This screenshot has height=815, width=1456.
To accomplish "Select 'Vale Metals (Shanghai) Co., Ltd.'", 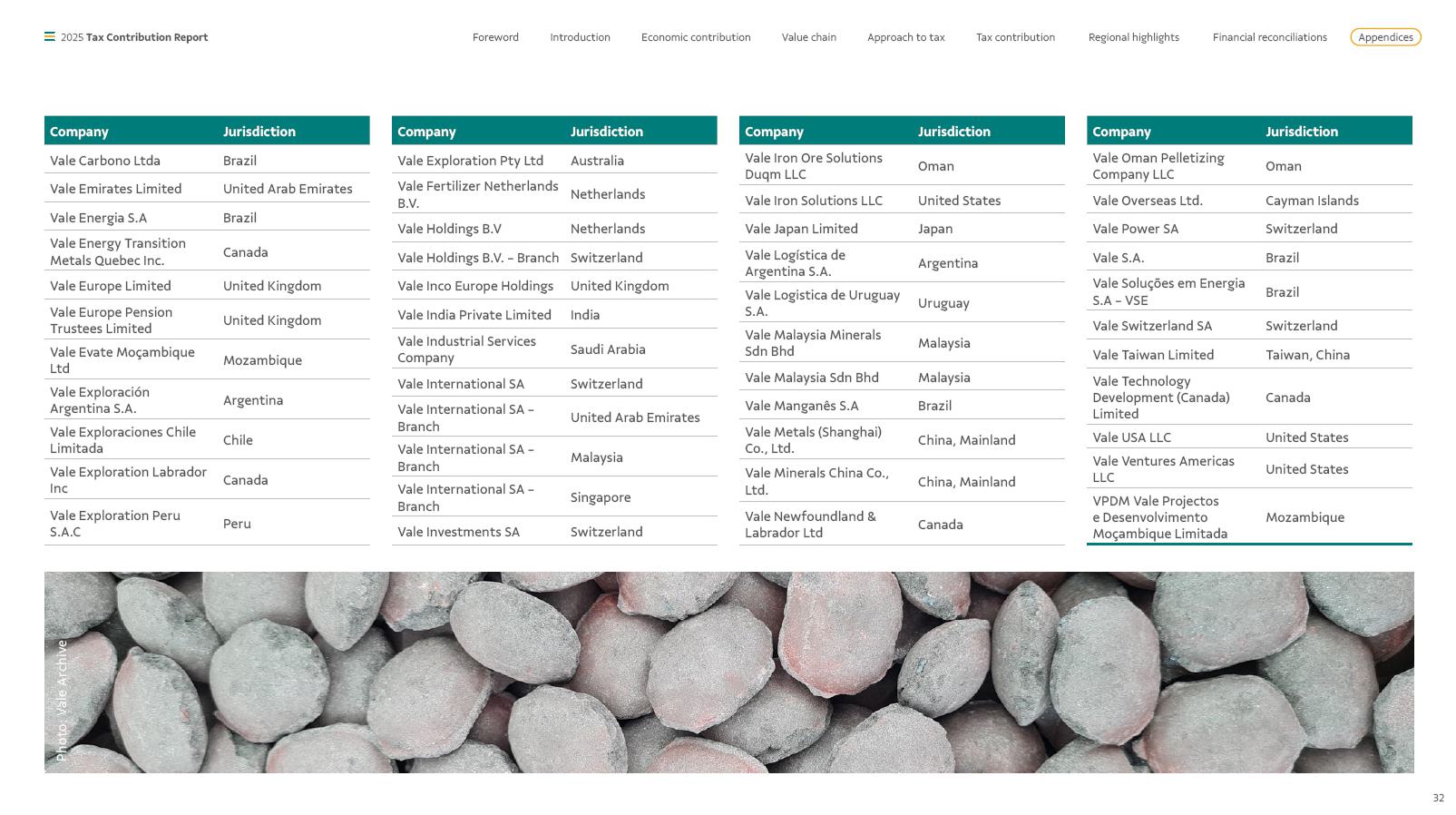I will 814,440.
